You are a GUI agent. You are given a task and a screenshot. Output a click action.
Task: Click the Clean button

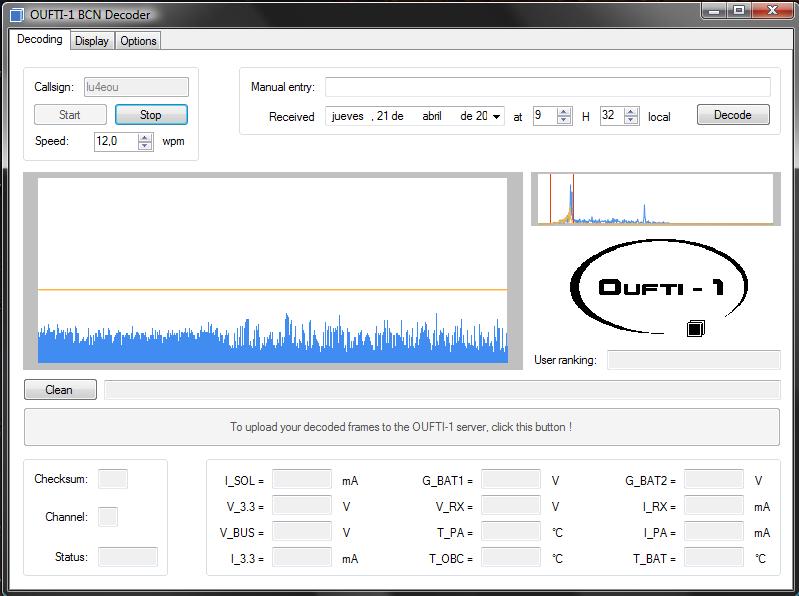60,390
